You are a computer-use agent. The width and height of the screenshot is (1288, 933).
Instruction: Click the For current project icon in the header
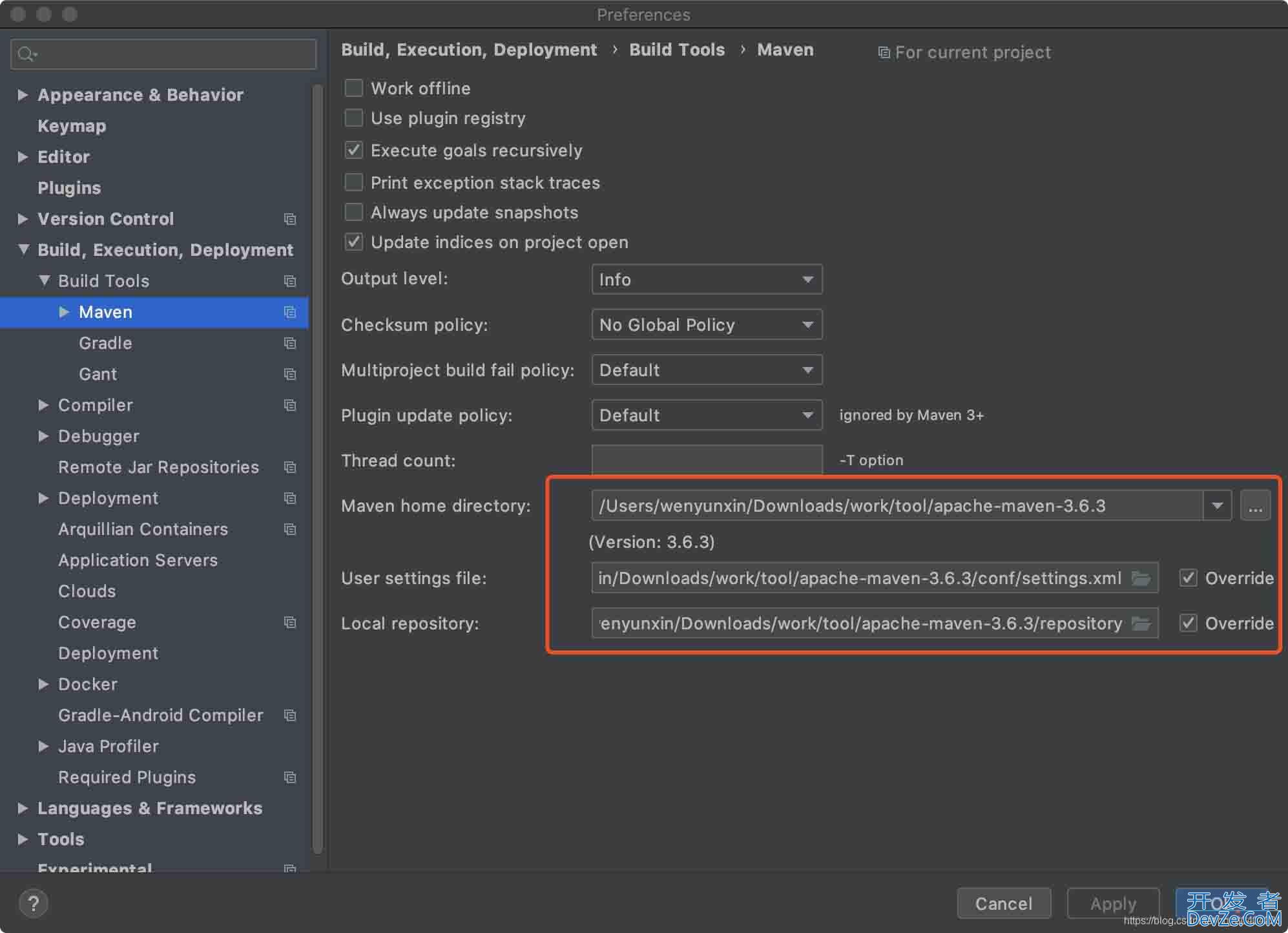tap(884, 52)
